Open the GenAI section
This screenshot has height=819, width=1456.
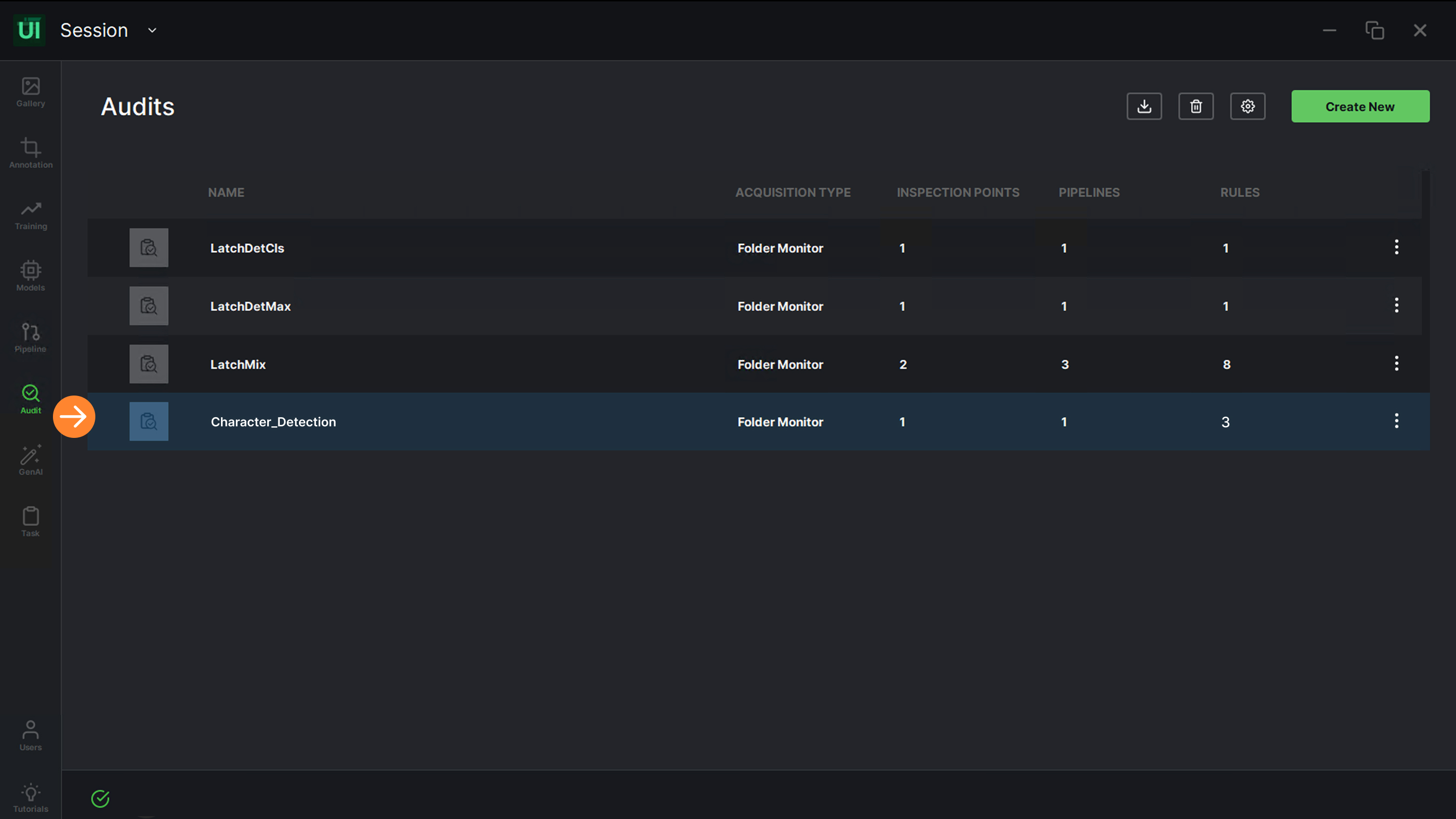[30, 461]
